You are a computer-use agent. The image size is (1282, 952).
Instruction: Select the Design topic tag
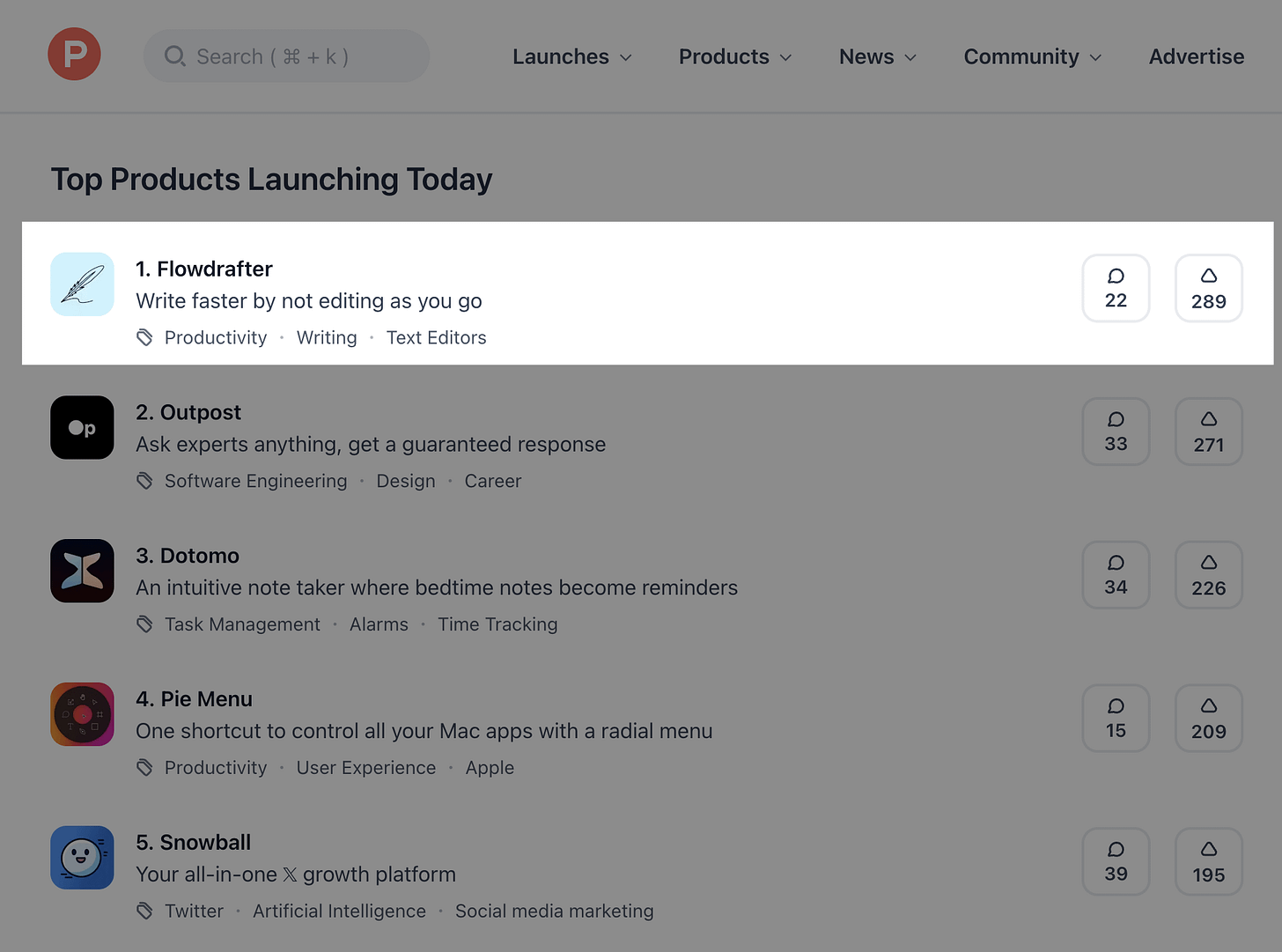[406, 481]
